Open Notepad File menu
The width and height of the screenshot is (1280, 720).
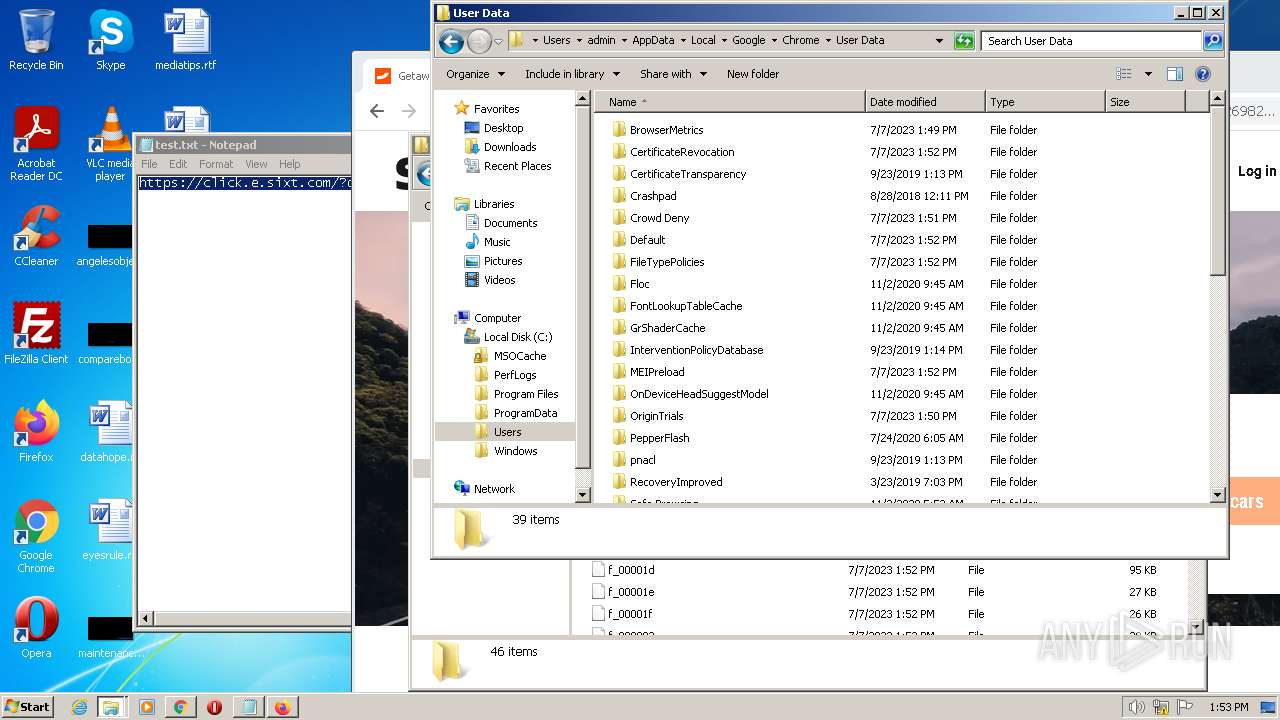coord(149,164)
